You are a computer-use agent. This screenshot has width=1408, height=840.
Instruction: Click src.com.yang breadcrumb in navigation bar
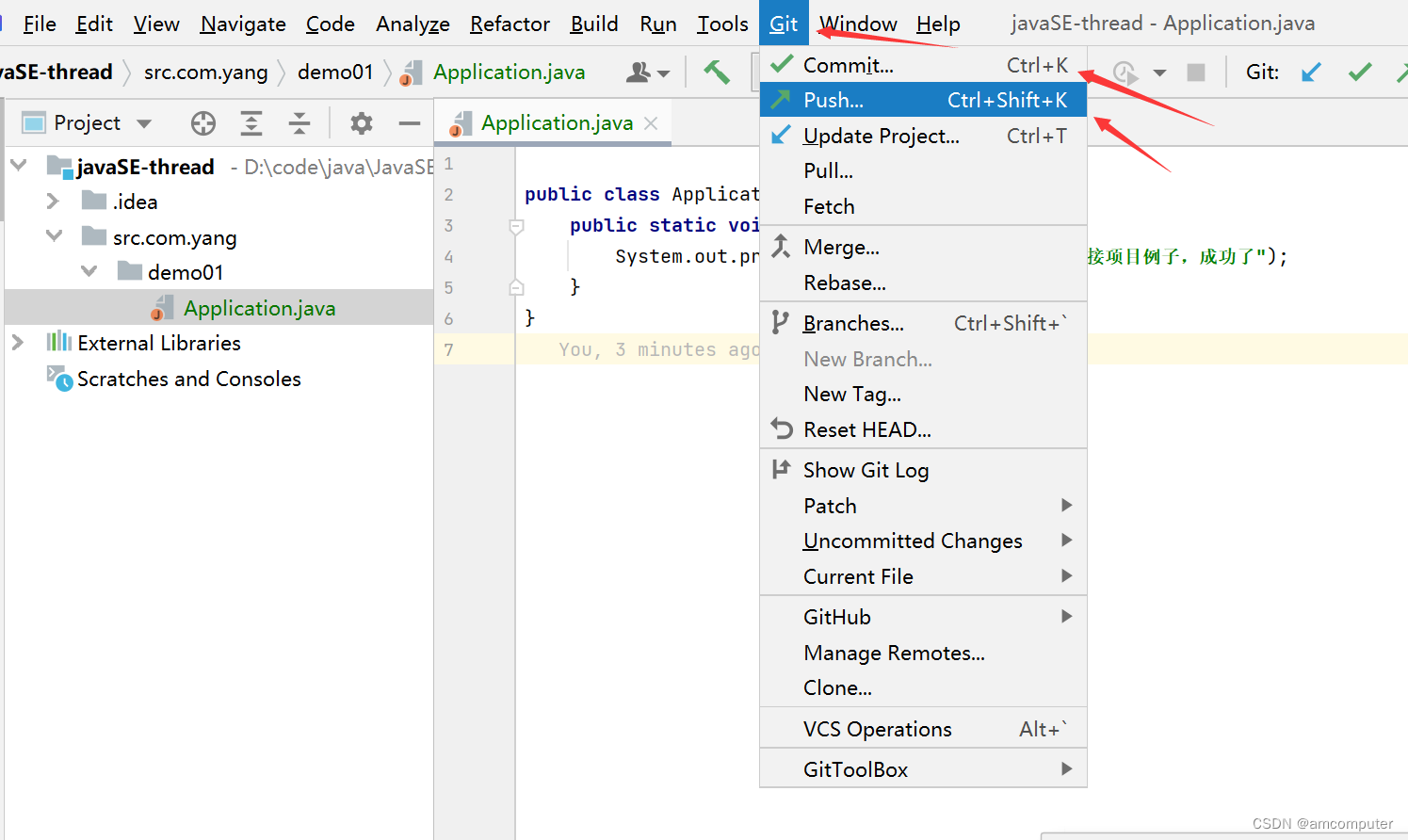point(205,73)
